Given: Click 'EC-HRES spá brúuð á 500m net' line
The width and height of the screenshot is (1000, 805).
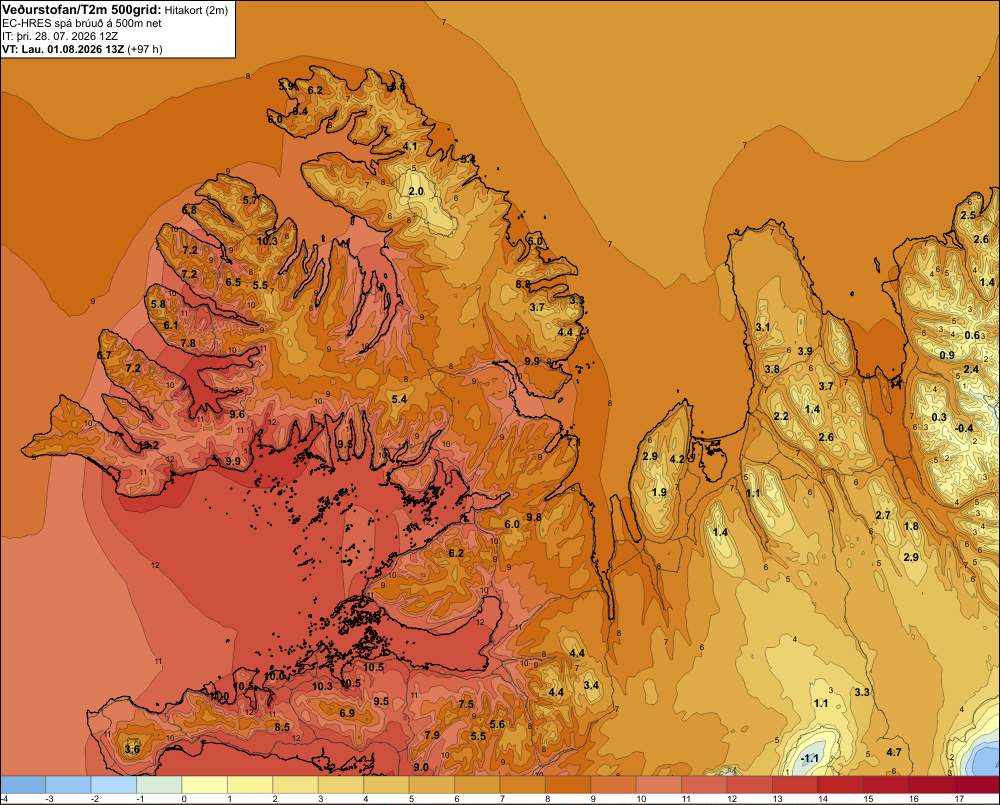Looking at the screenshot, I should coord(82,23).
